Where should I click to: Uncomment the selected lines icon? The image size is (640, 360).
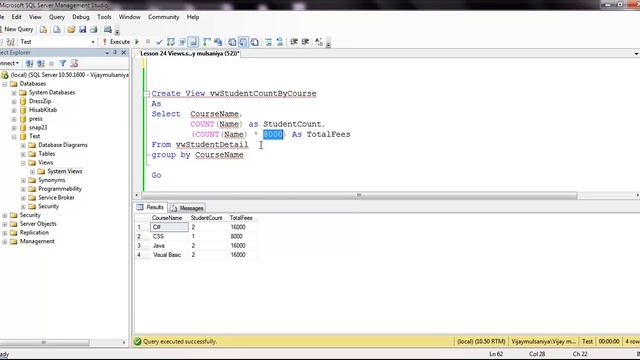pos(280,42)
